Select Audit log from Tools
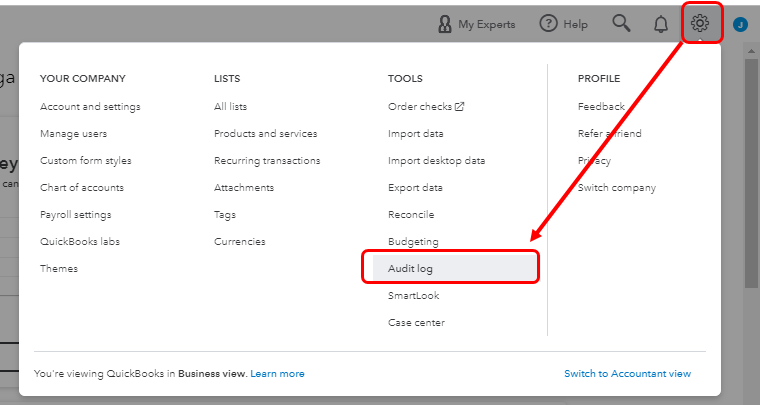760x405 pixels. (411, 269)
